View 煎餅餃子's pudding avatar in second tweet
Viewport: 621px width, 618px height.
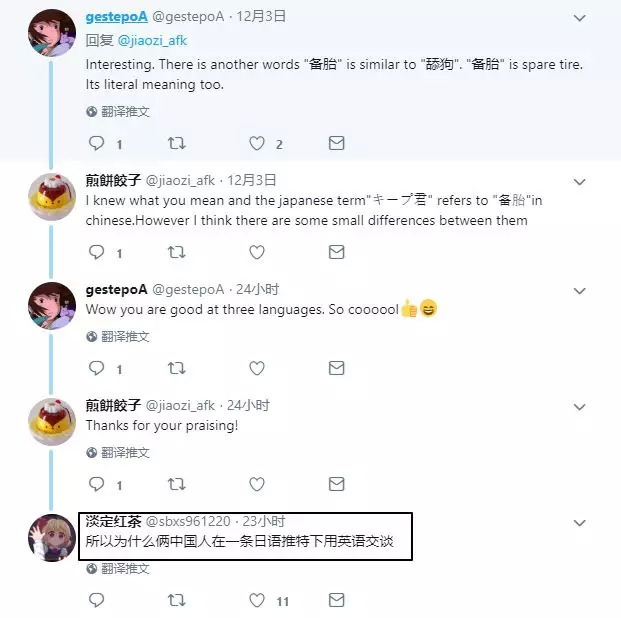pos(52,197)
